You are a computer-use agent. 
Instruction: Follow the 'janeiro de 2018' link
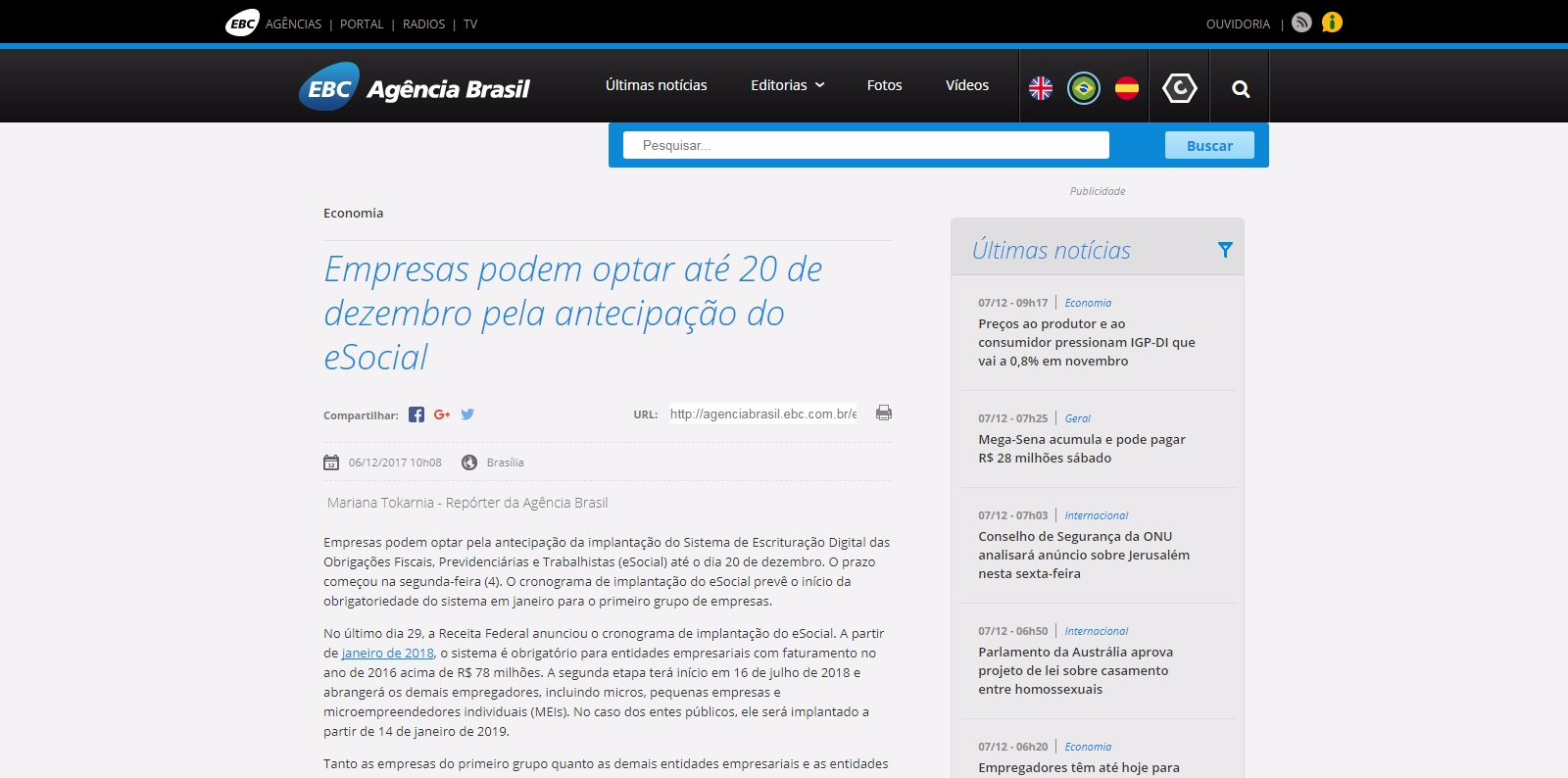point(388,653)
